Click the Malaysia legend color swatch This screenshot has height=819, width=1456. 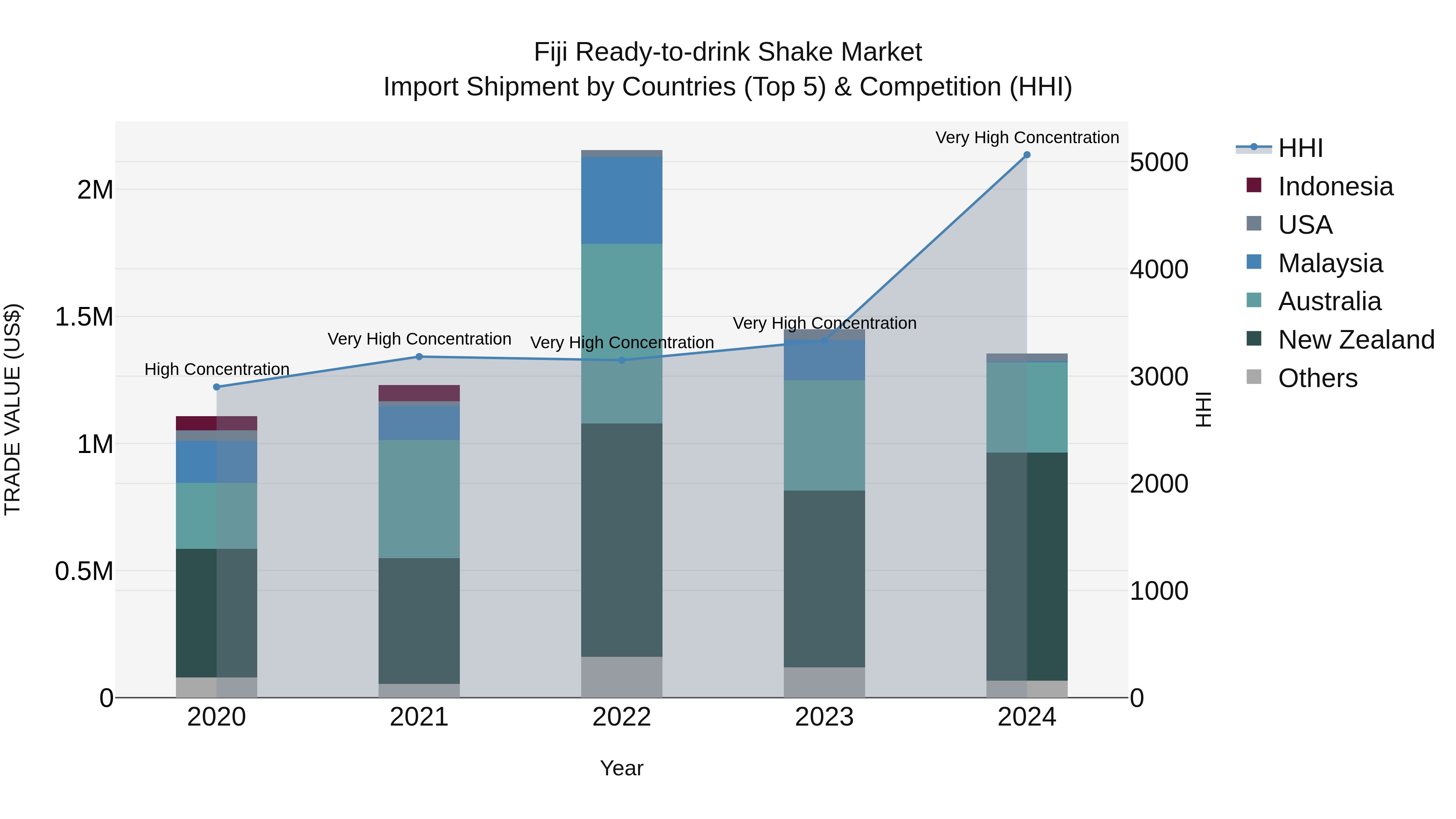point(1254,262)
